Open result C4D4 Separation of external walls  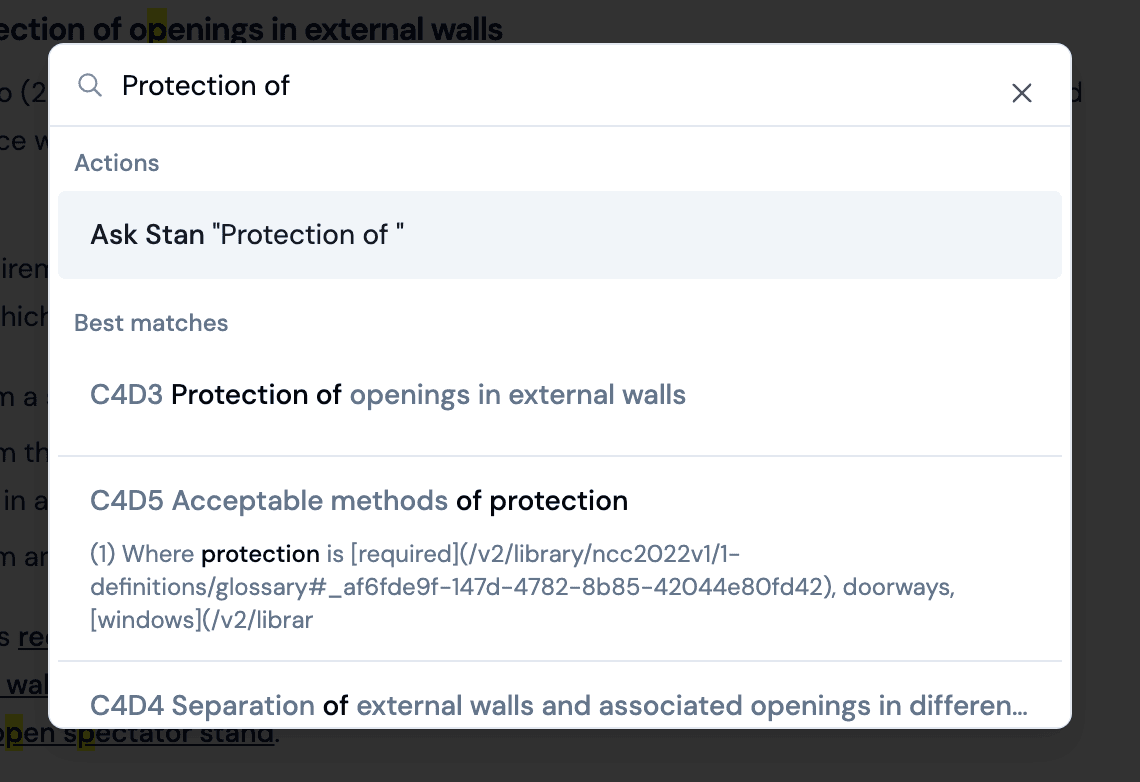point(559,705)
